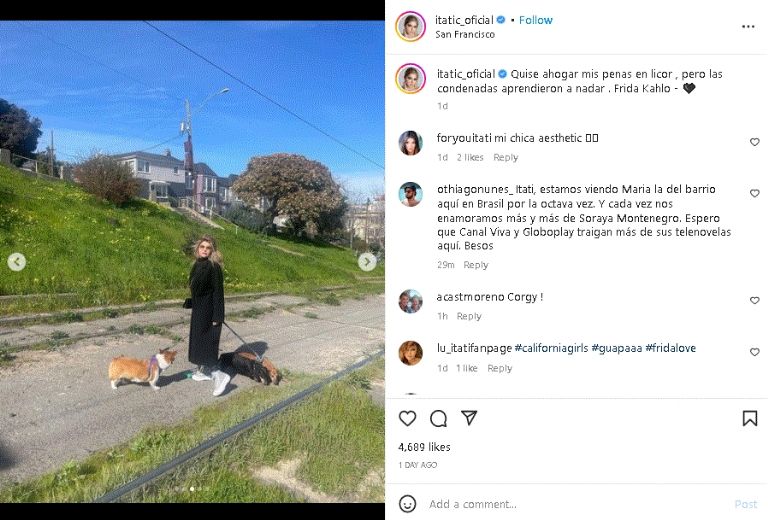Like lu_itatifanpage's hashtag comment
Viewport: 768px width, 520px height.
(754, 352)
